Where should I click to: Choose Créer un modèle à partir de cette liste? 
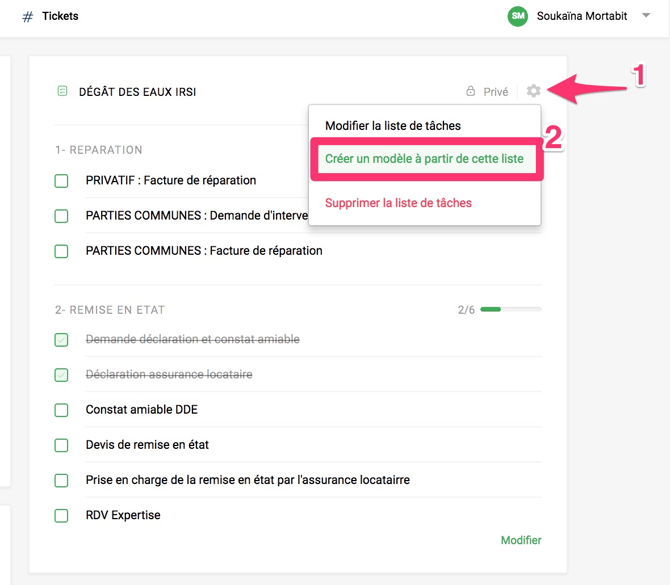tap(424, 159)
